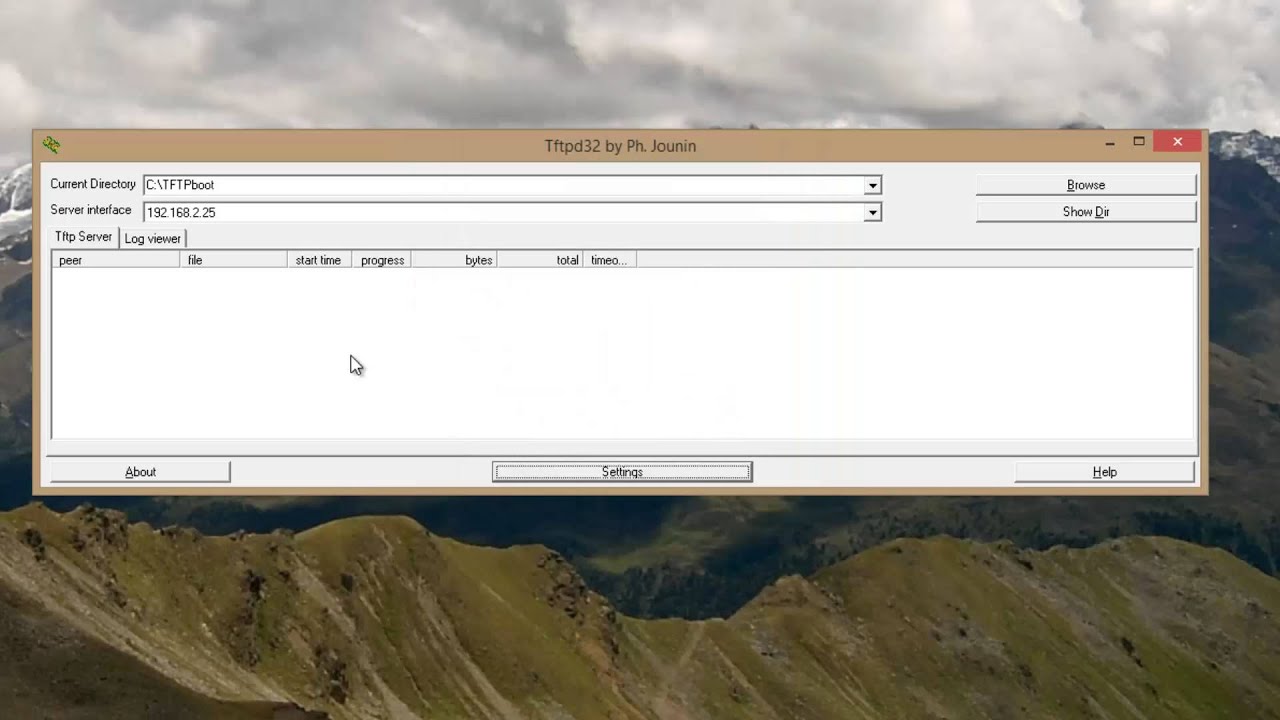This screenshot has width=1280, height=720.
Task: Maximize the Tftpd32 window
Action: tap(1138, 143)
